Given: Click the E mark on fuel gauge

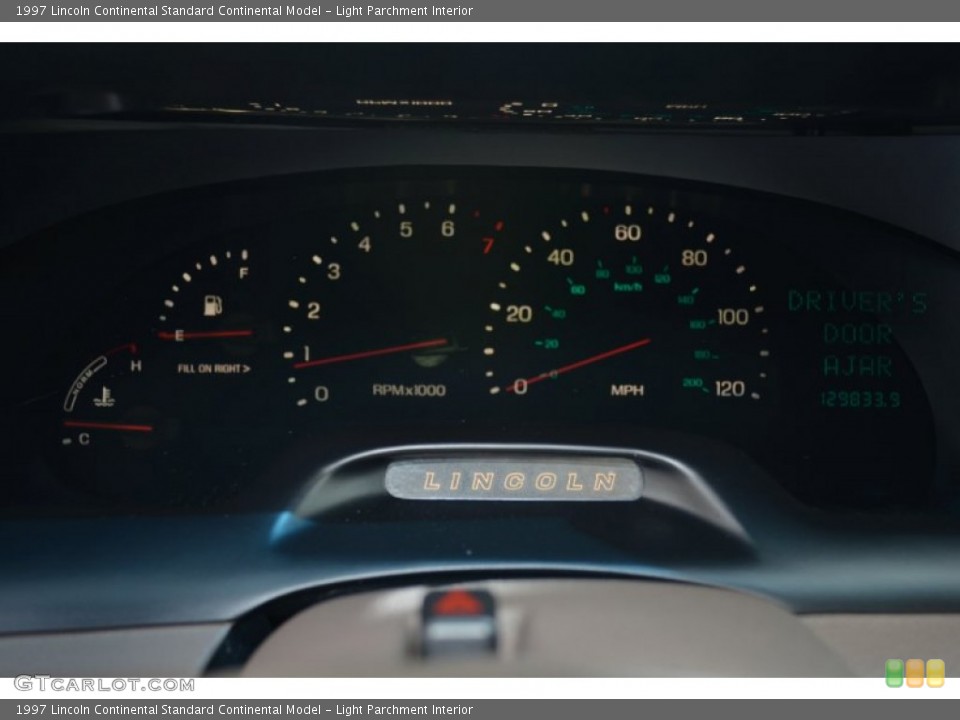Looking at the screenshot, I should (x=179, y=335).
